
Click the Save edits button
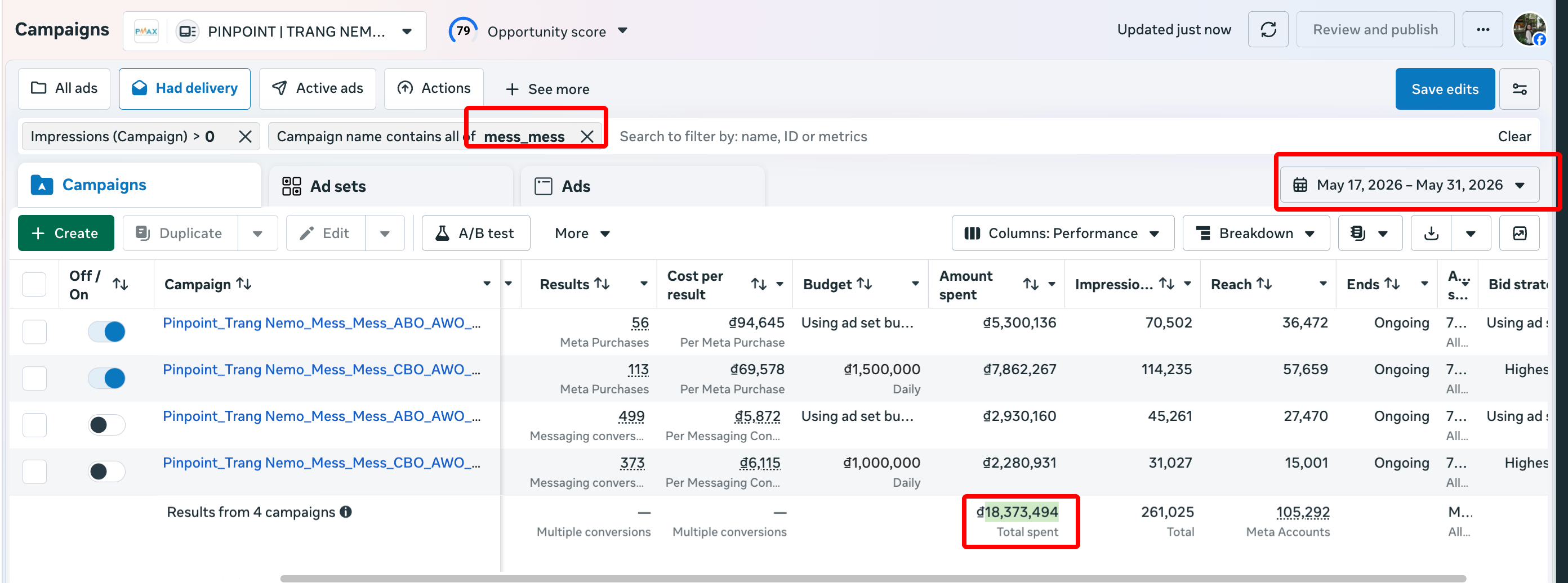pos(1445,89)
